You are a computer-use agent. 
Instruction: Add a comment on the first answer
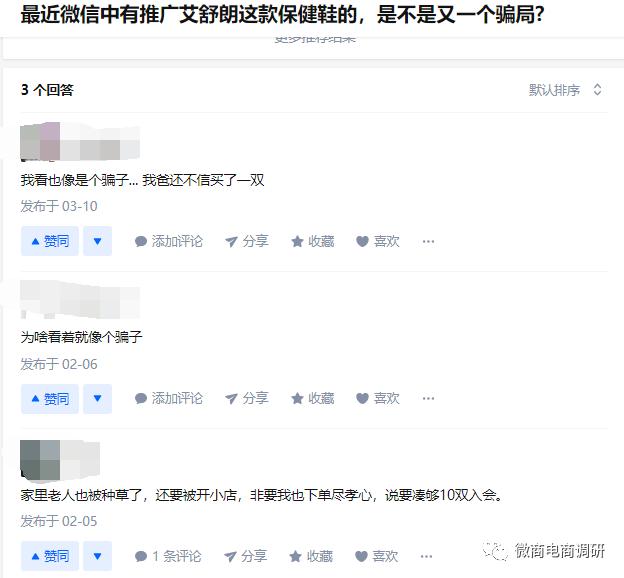point(169,241)
